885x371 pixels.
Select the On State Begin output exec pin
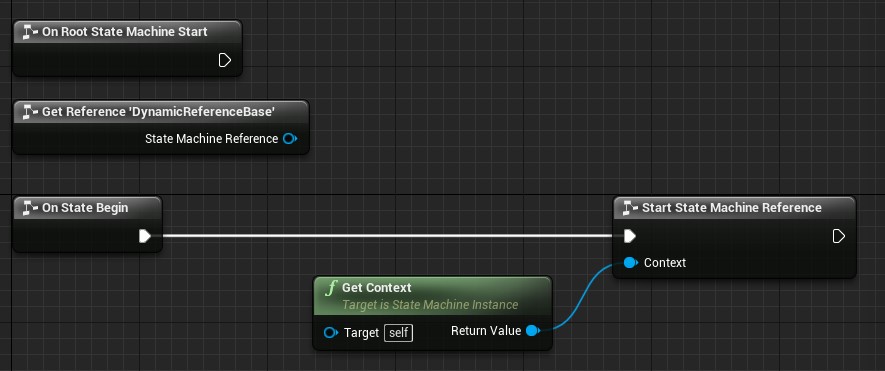[x=145, y=236]
